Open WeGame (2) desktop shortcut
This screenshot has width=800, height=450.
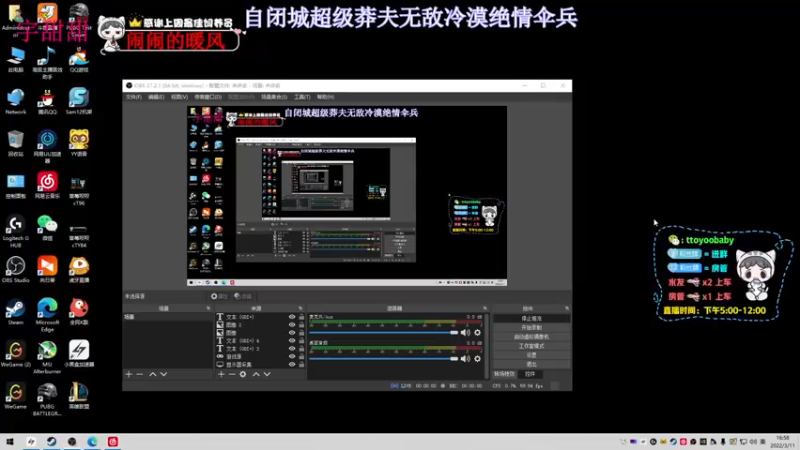coord(15,354)
